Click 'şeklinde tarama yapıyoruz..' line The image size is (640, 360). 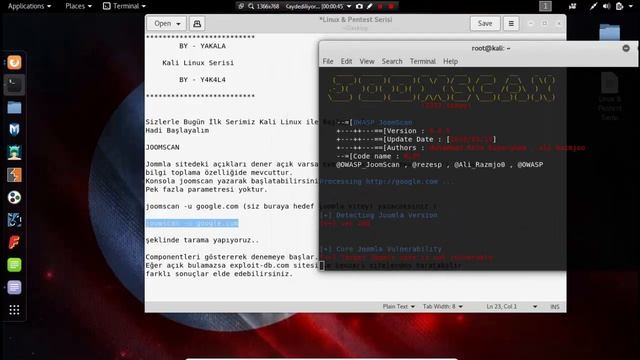202,240
